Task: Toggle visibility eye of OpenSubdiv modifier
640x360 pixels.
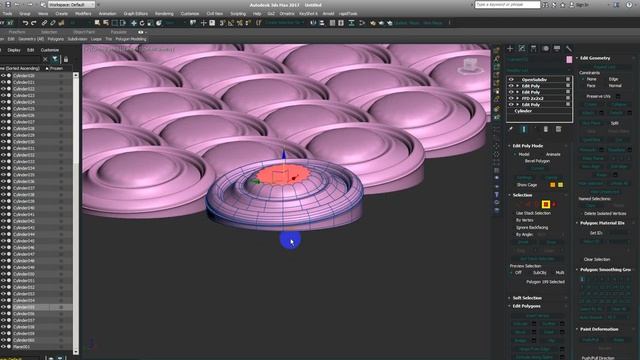Action: coord(511,80)
